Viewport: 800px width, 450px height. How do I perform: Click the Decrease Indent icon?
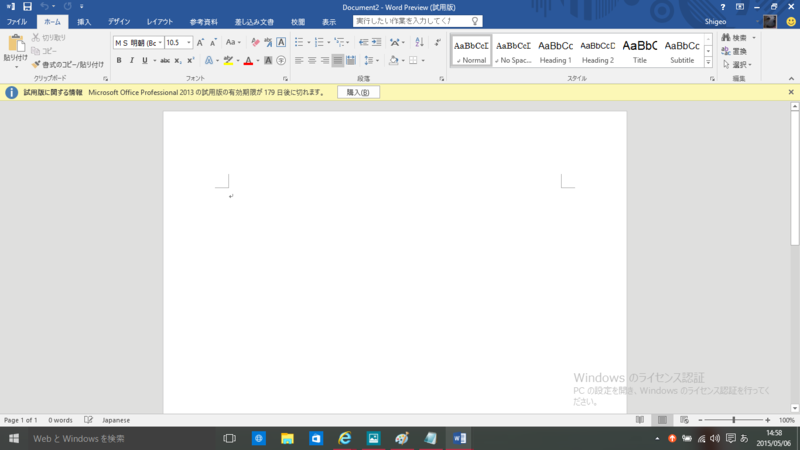click(x=363, y=42)
